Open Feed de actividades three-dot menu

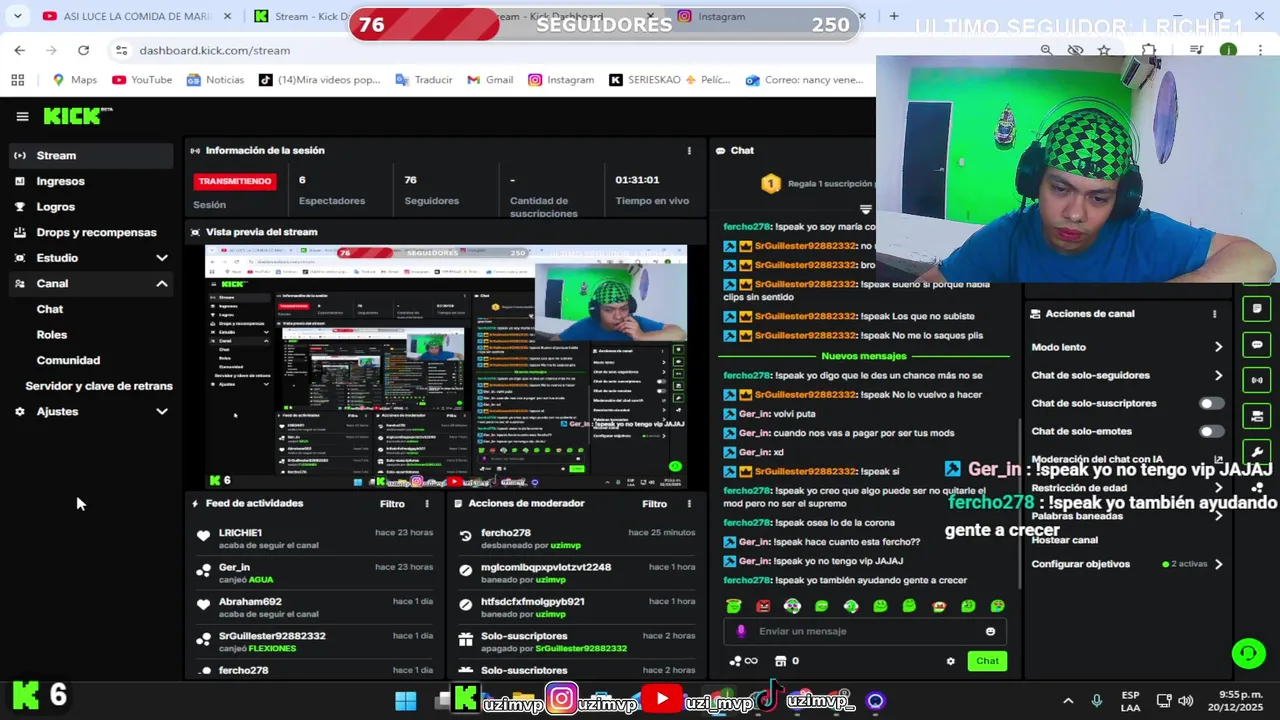point(427,504)
